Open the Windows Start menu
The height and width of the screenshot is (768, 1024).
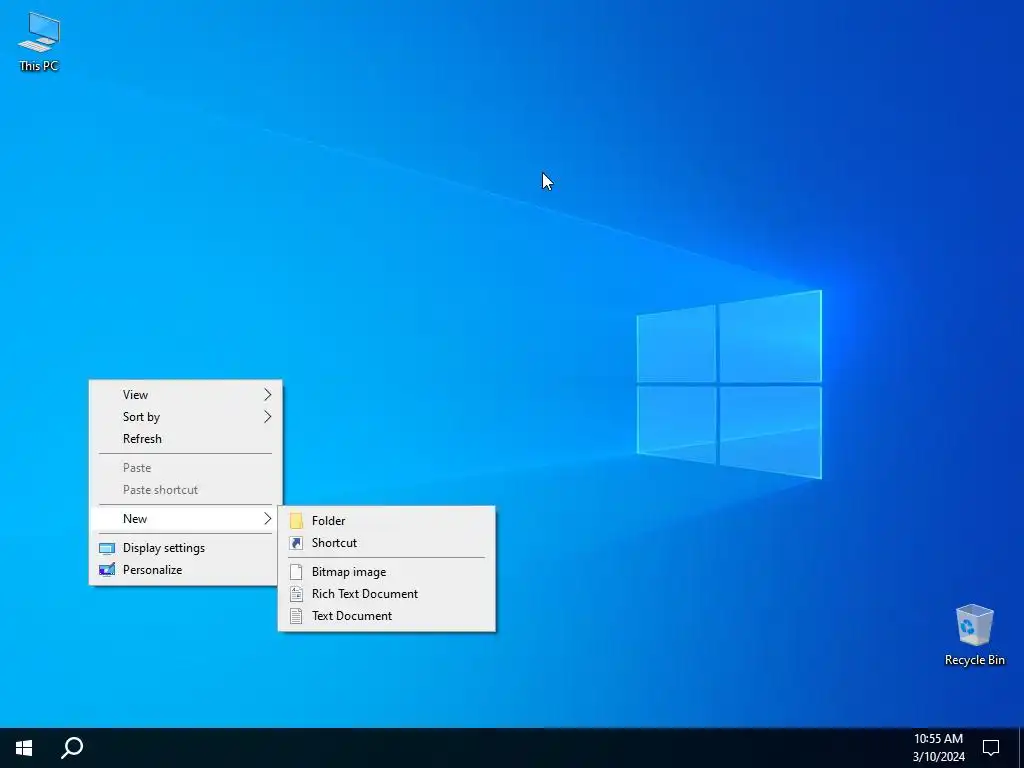(x=24, y=748)
